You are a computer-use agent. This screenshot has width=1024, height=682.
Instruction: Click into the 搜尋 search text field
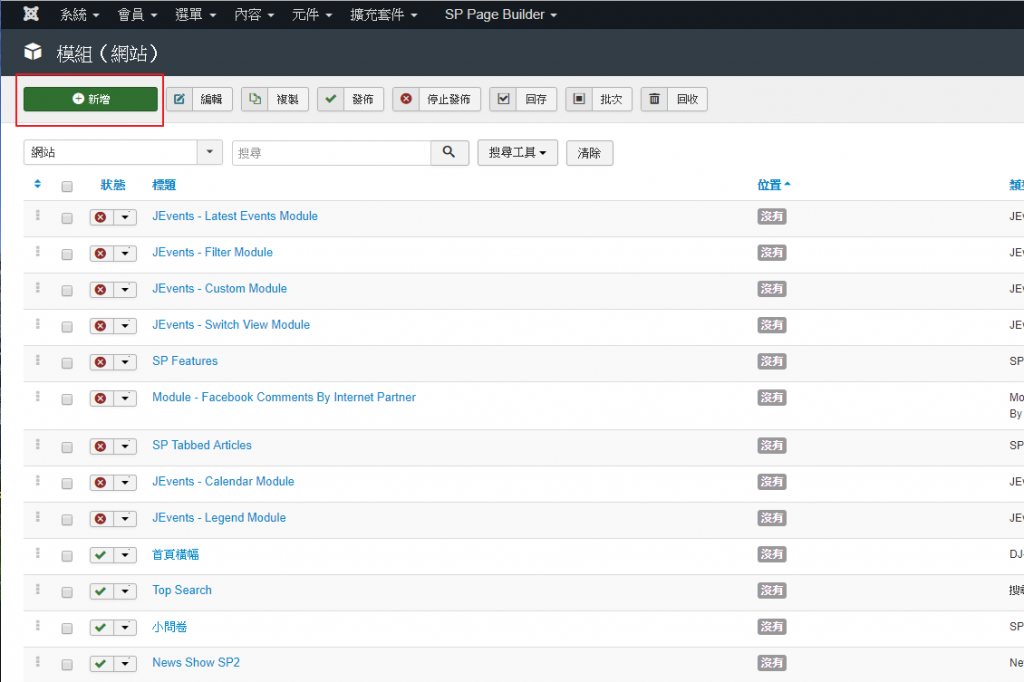click(x=331, y=153)
